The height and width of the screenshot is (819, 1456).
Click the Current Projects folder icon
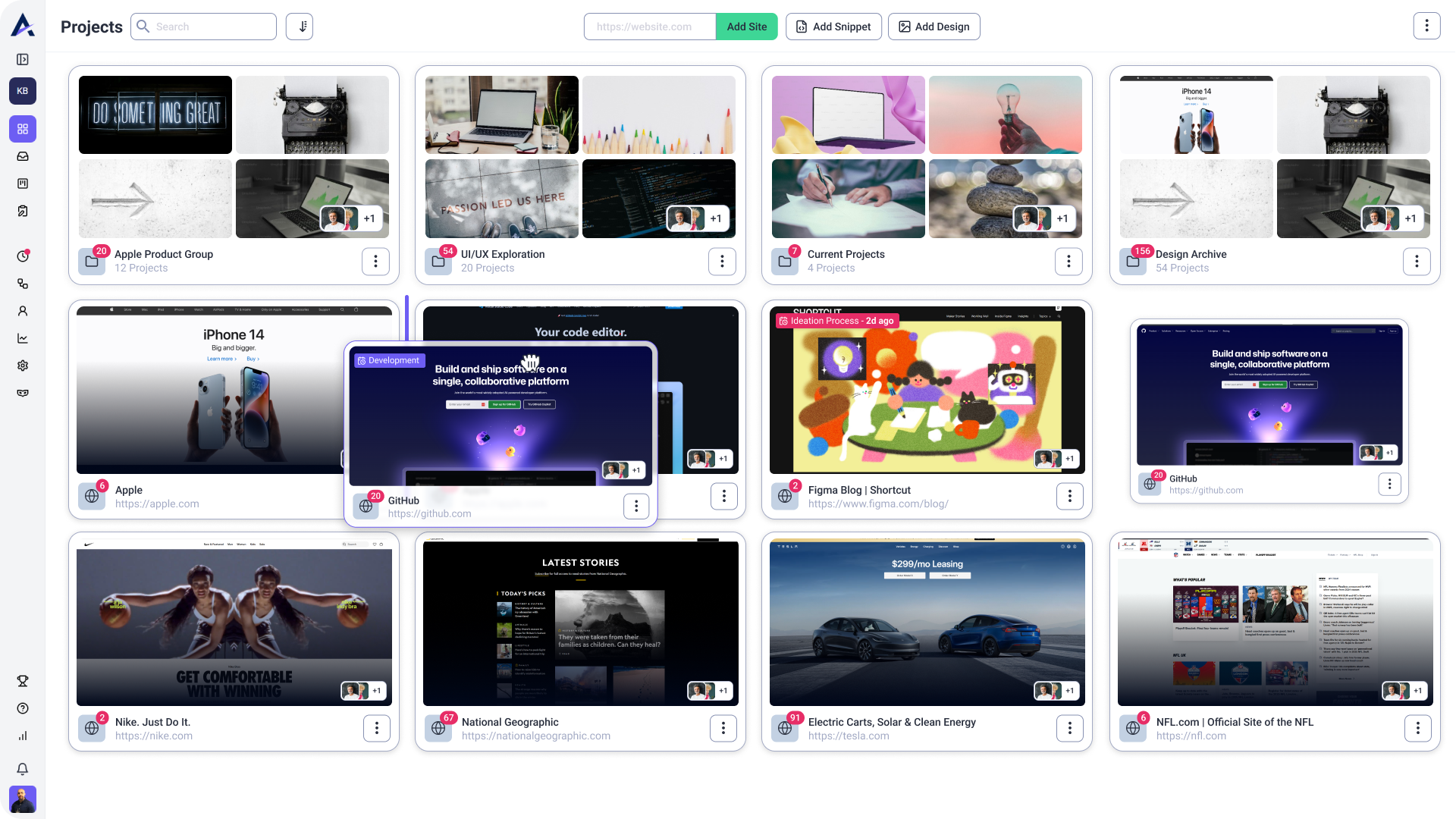(x=785, y=262)
